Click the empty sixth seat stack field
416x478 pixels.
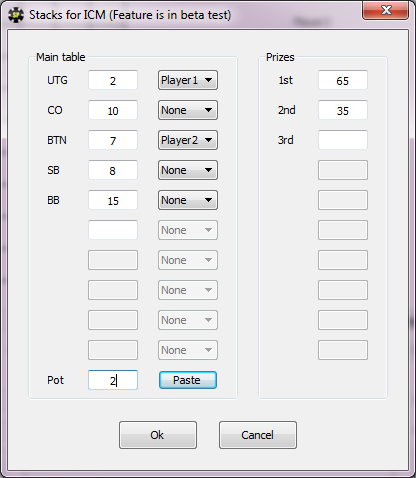(113, 230)
